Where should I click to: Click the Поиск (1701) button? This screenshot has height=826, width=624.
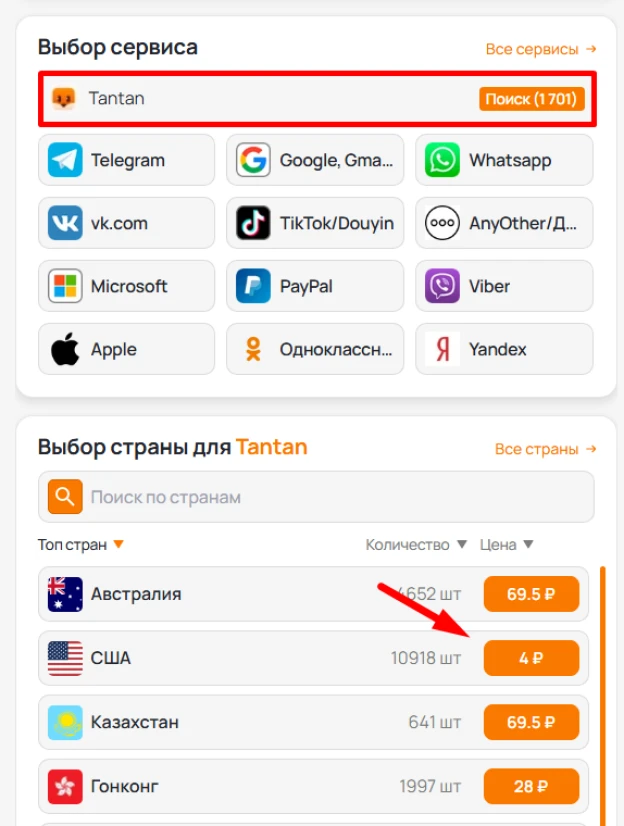click(x=531, y=99)
